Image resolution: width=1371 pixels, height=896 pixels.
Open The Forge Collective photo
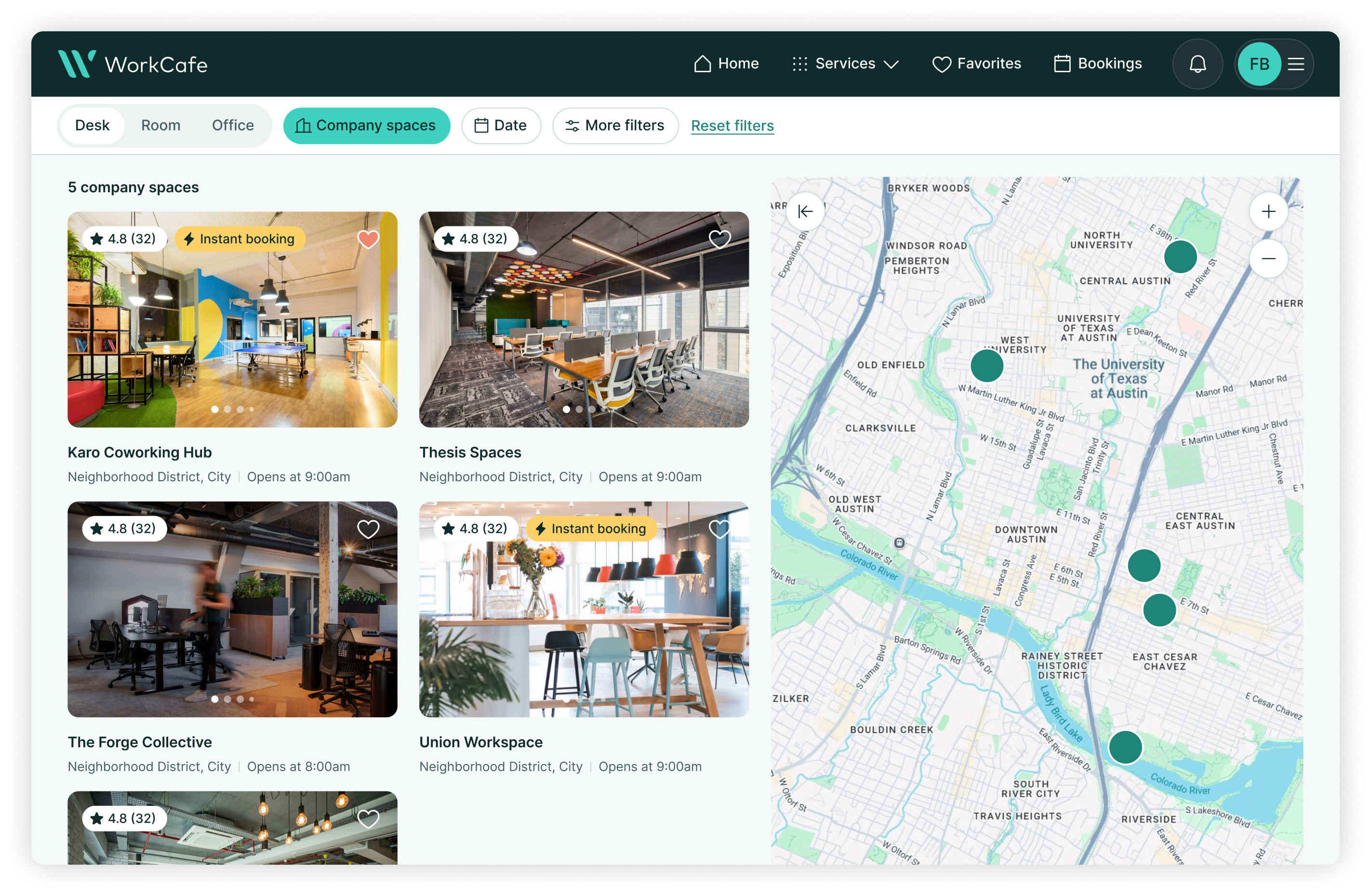click(232, 609)
